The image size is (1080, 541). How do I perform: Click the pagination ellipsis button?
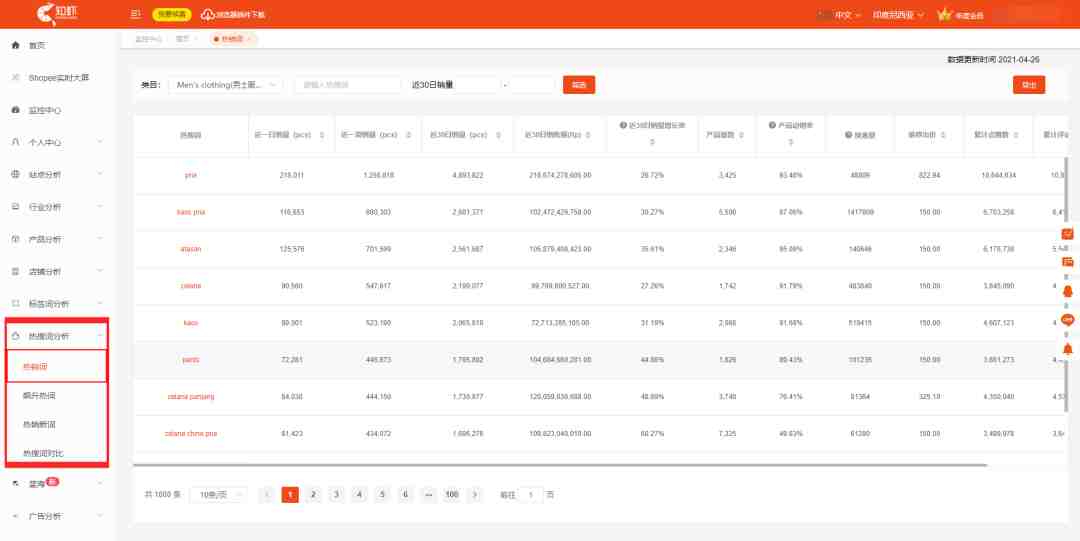pos(428,495)
